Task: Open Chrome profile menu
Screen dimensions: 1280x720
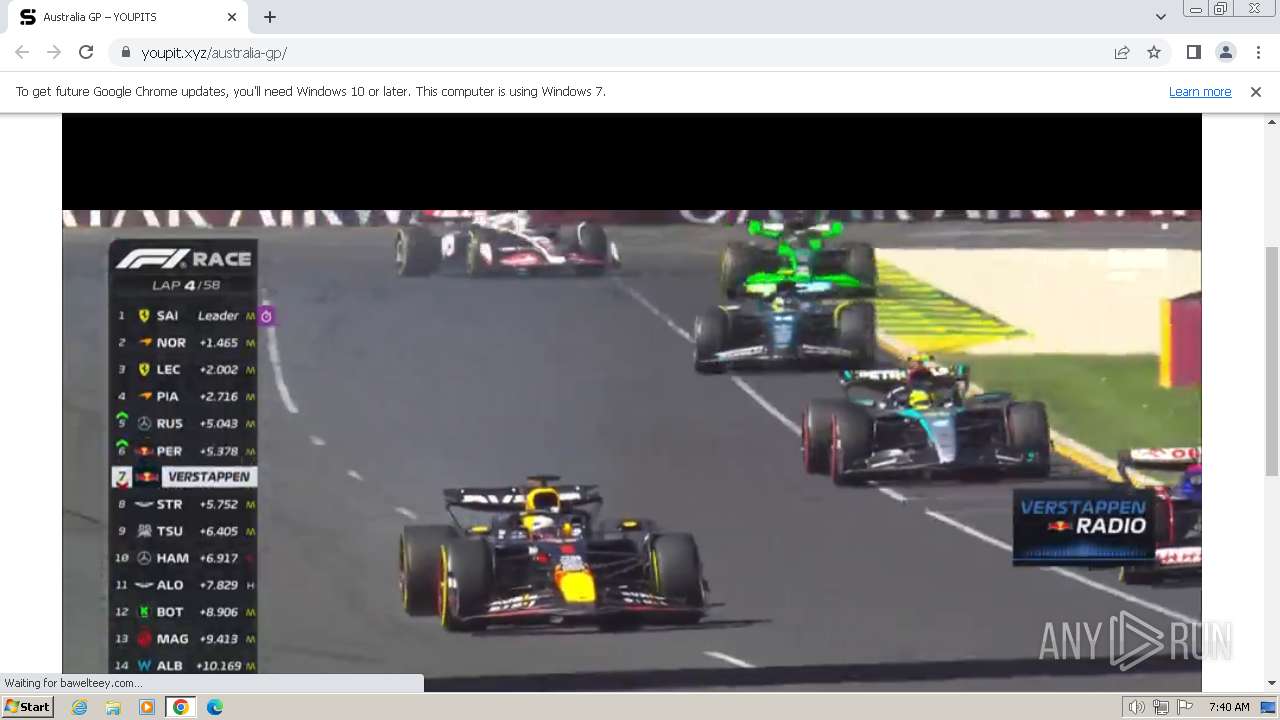Action: [x=1225, y=52]
